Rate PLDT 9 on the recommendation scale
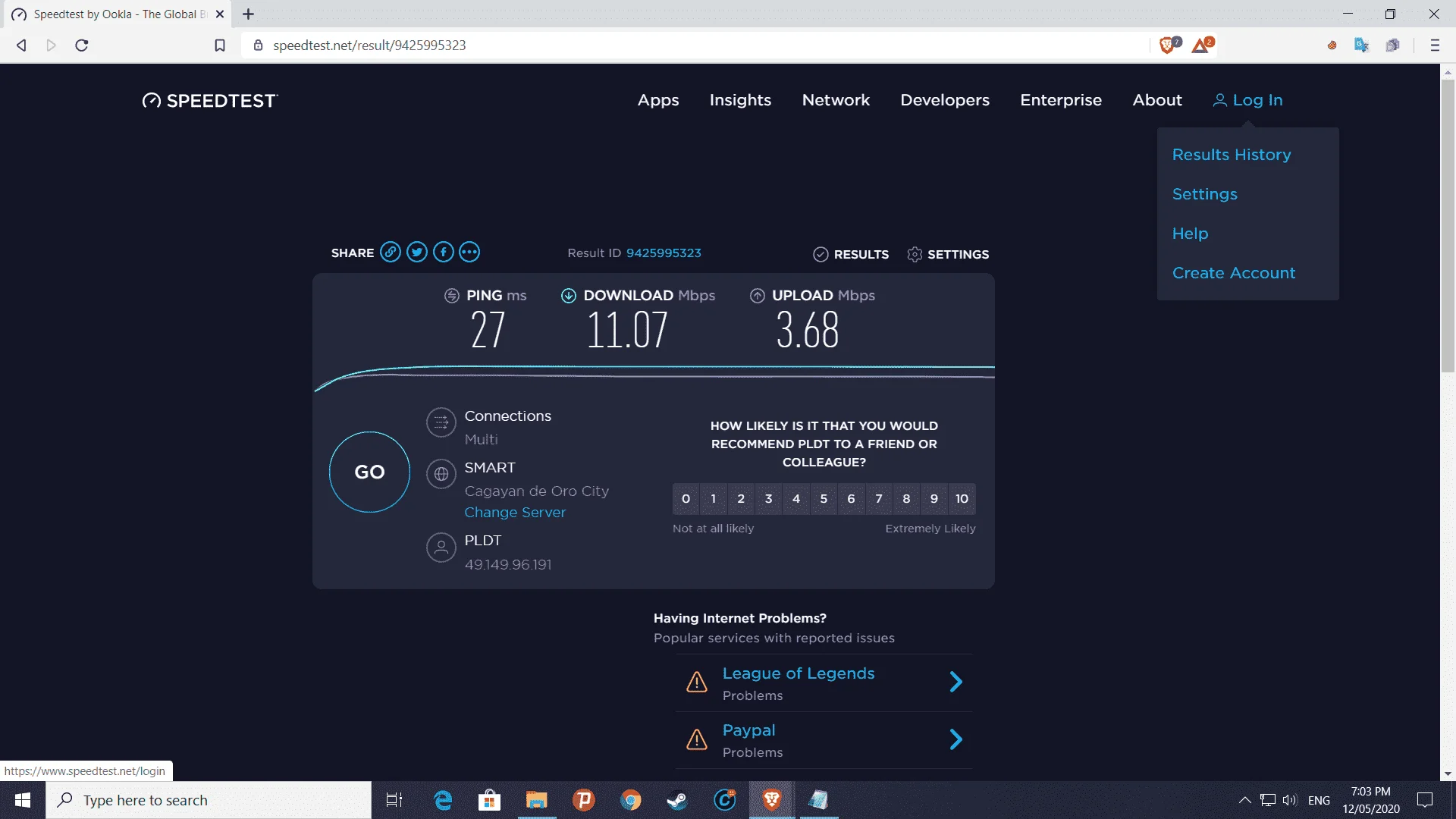This screenshot has width=1456, height=819. click(934, 499)
